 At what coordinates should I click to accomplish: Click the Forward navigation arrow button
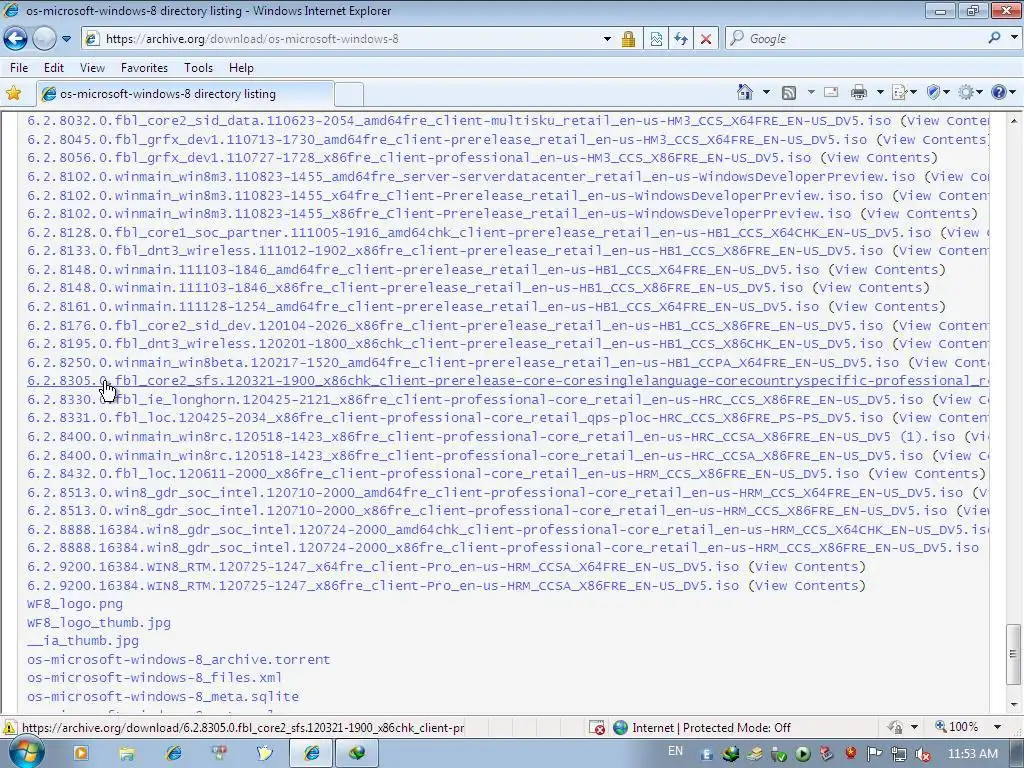click(x=44, y=39)
